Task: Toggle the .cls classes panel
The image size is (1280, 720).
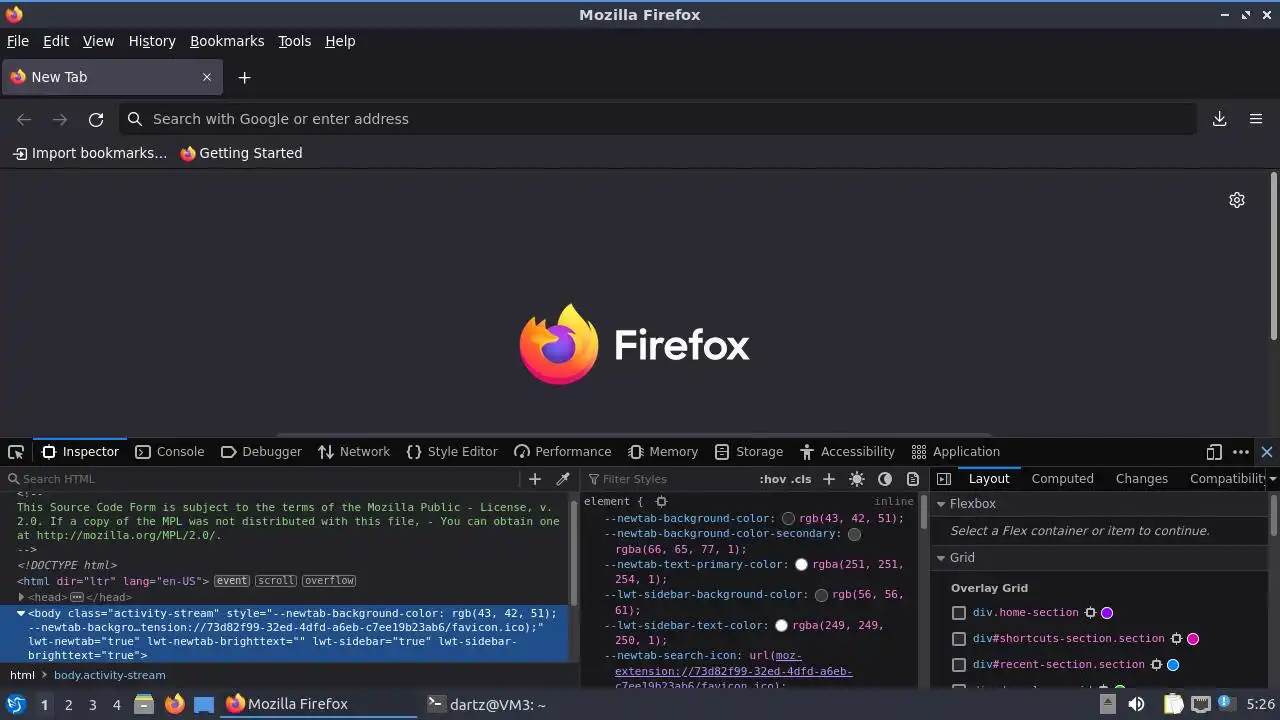Action: click(x=801, y=479)
